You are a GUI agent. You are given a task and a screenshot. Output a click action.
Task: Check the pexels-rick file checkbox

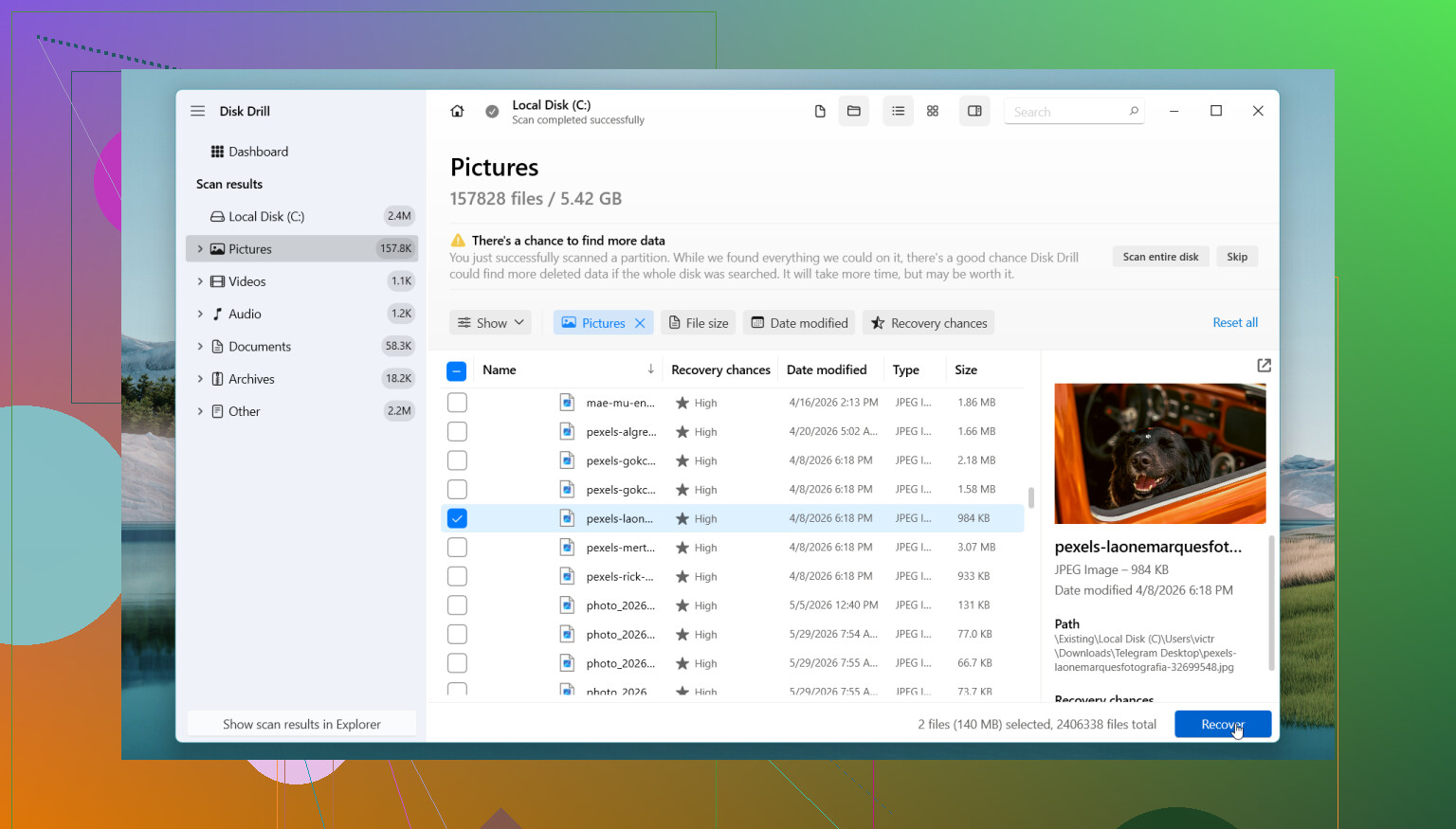click(457, 577)
